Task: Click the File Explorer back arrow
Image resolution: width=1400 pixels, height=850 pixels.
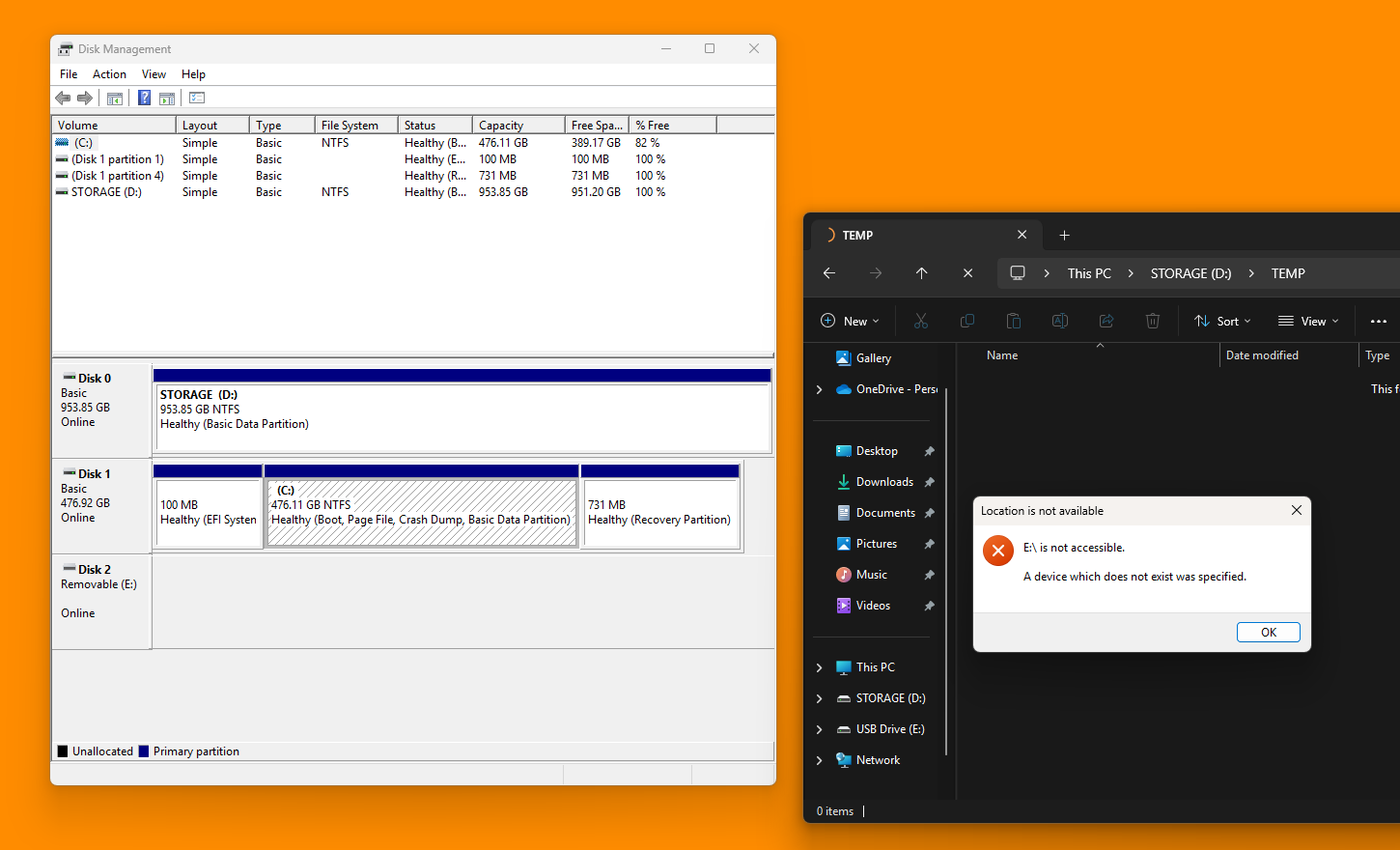Action: click(x=829, y=273)
